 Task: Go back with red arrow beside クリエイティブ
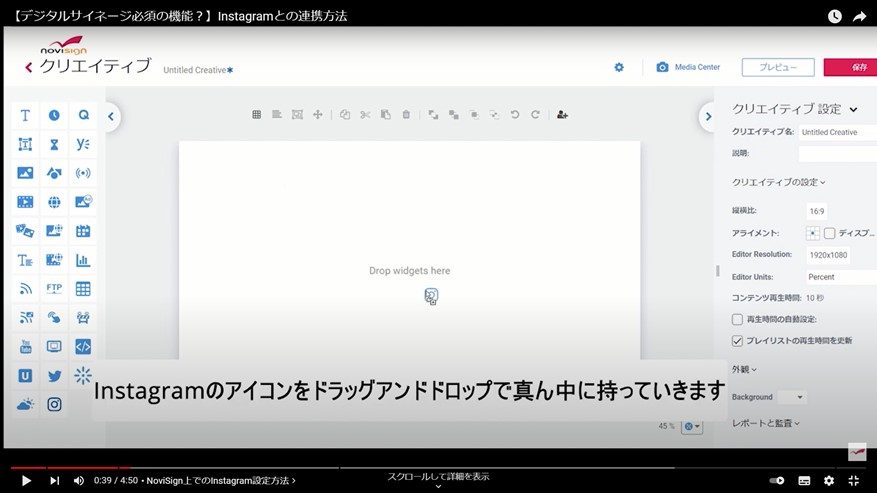click(29, 68)
